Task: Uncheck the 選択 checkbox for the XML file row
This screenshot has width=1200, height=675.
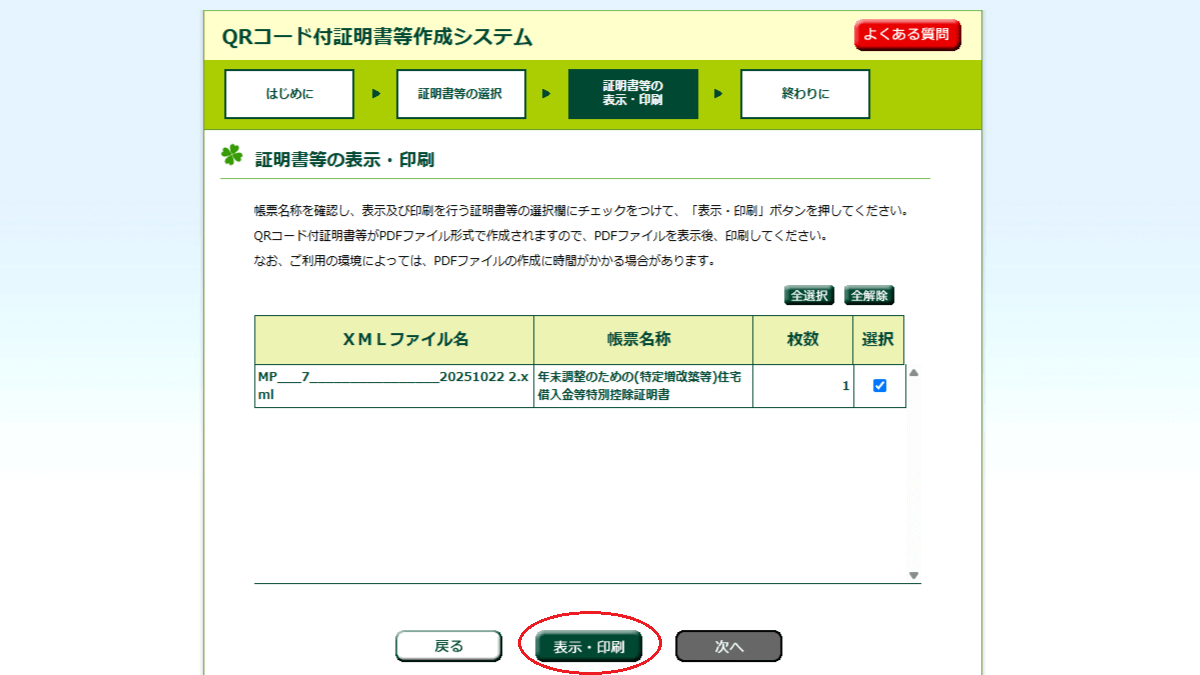Action: point(880,386)
